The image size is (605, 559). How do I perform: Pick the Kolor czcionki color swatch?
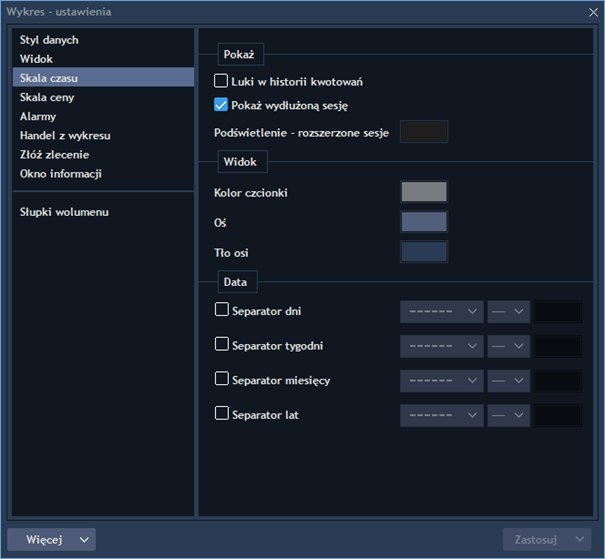point(424,192)
